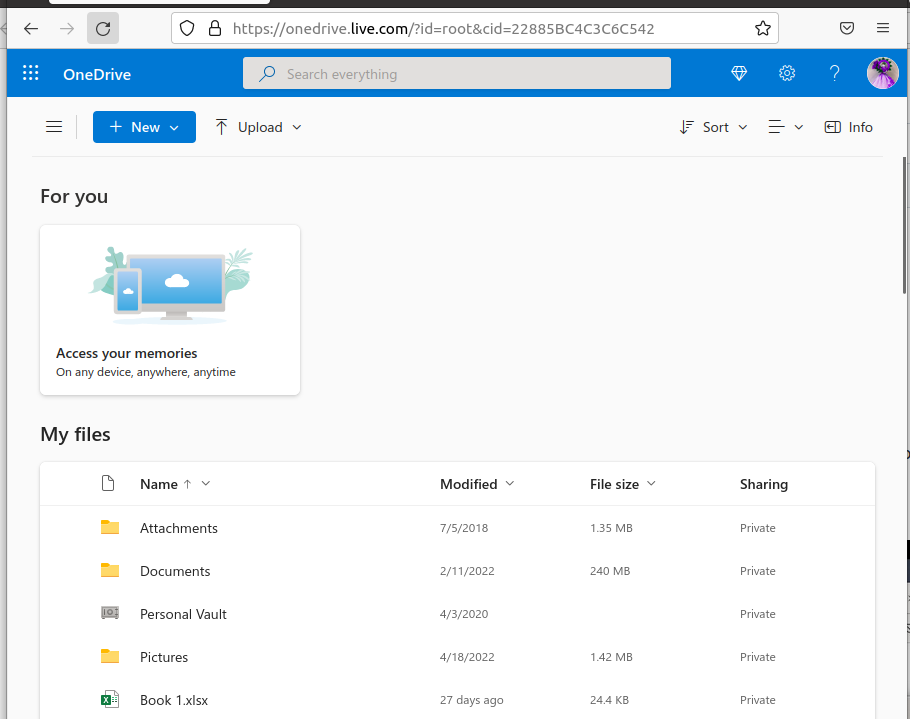
Task: Open the Sort options dropdown
Action: coord(713,127)
